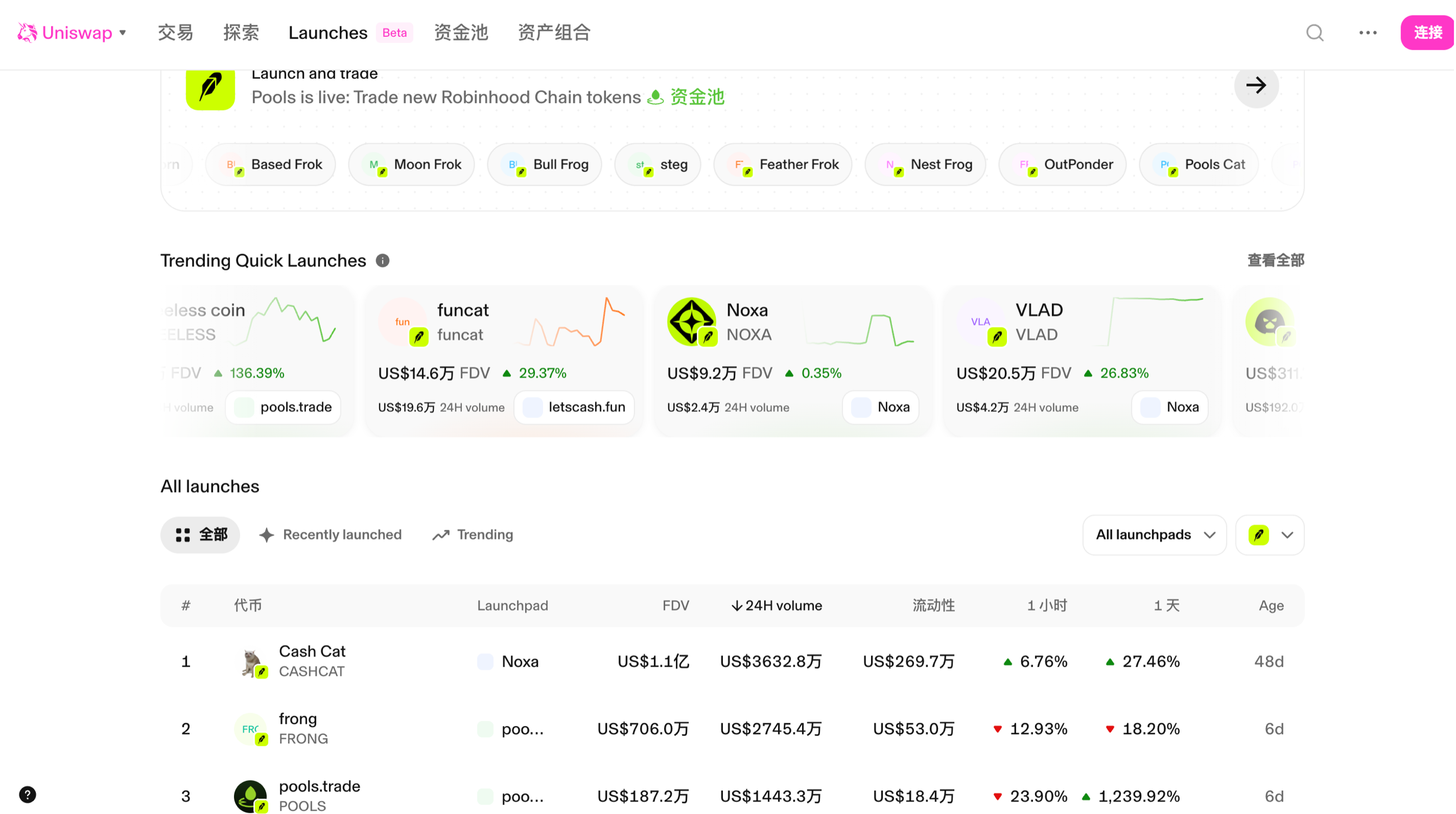Select the steg chip
Image resolution: width=1456 pixels, height=814 pixels.
pyautogui.click(x=658, y=165)
